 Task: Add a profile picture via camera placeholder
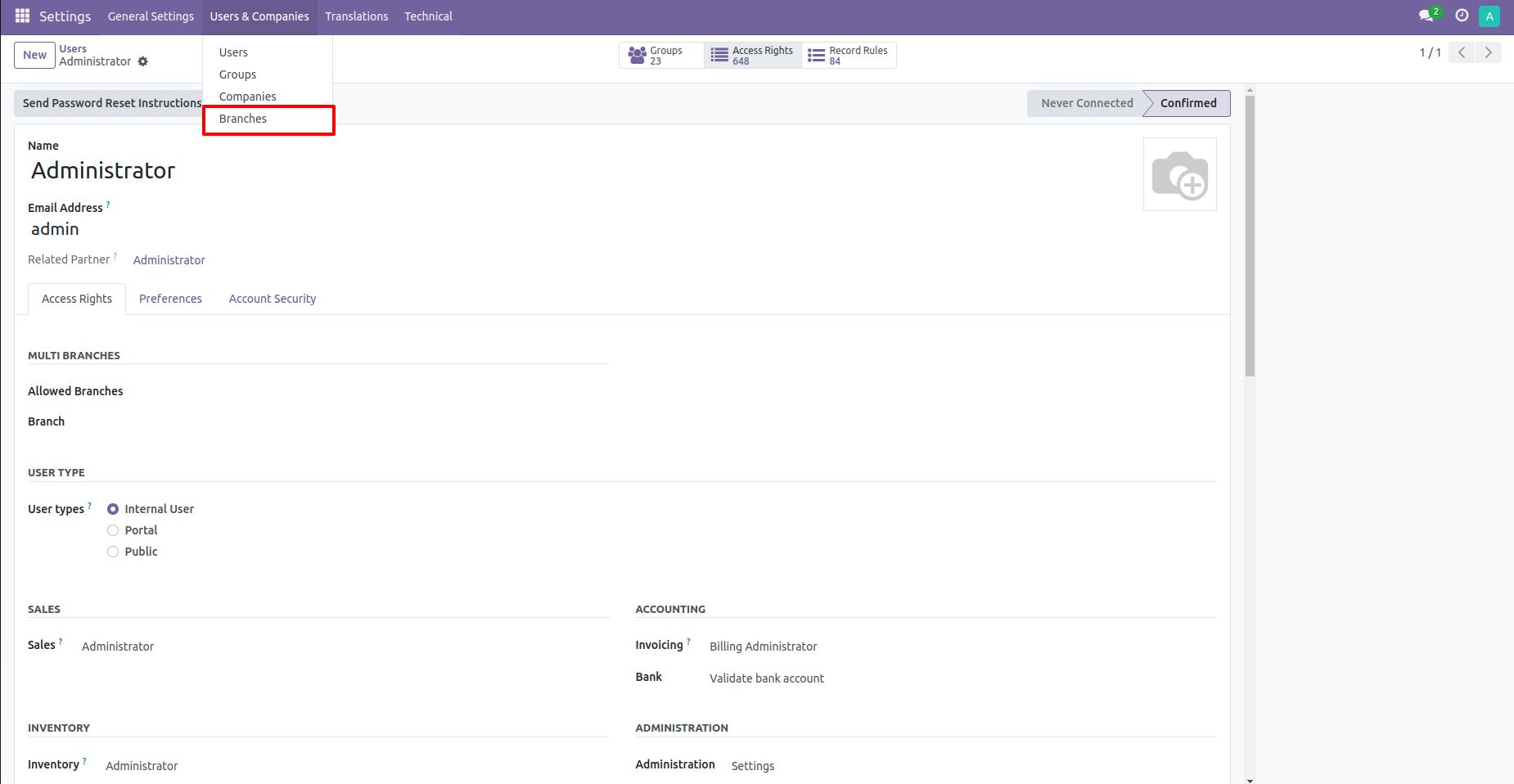point(1180,173)
